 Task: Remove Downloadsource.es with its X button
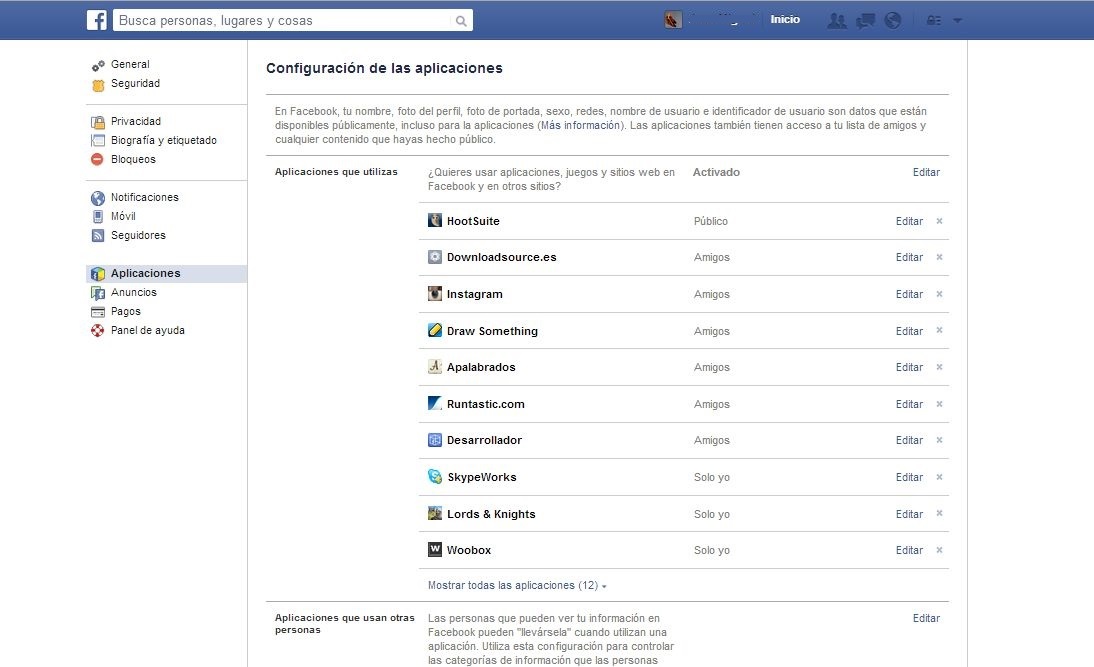coord(939,257)
